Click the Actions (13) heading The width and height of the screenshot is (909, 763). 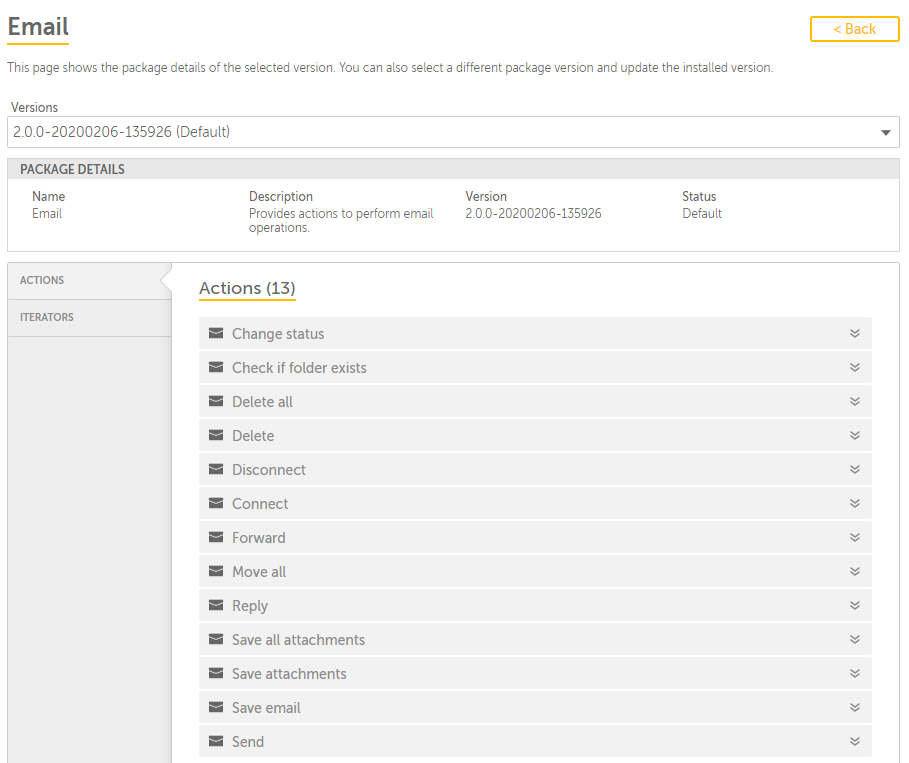pos(248,288)
